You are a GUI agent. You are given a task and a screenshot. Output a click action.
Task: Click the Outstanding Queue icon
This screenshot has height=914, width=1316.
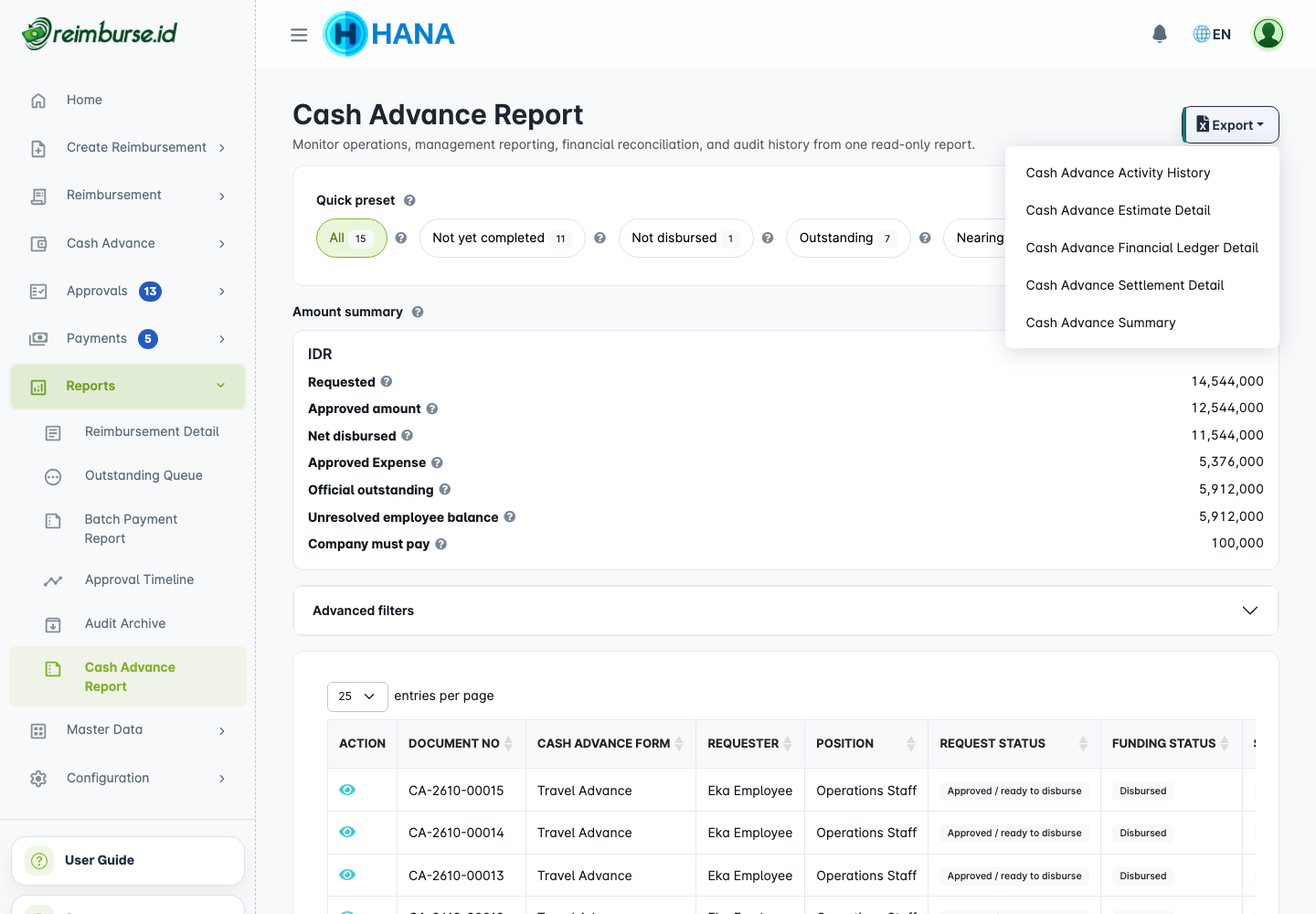pos(53,476)
